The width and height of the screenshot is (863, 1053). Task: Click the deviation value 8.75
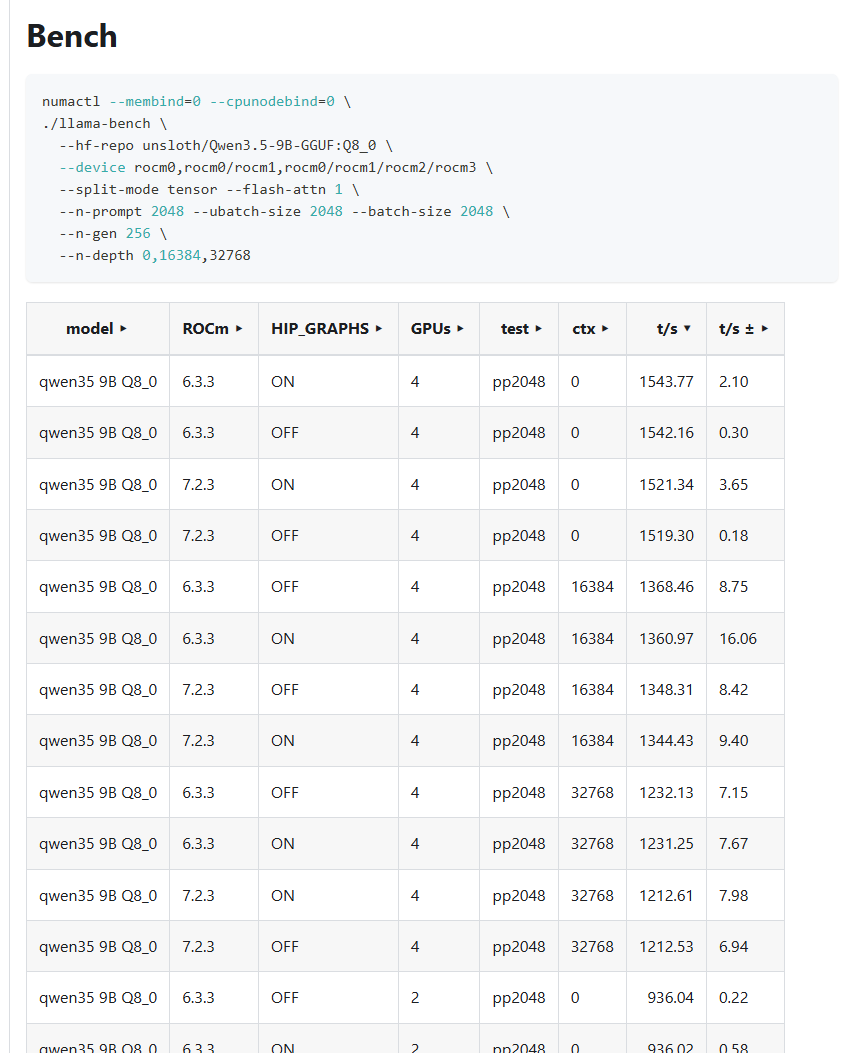point(733,586)
